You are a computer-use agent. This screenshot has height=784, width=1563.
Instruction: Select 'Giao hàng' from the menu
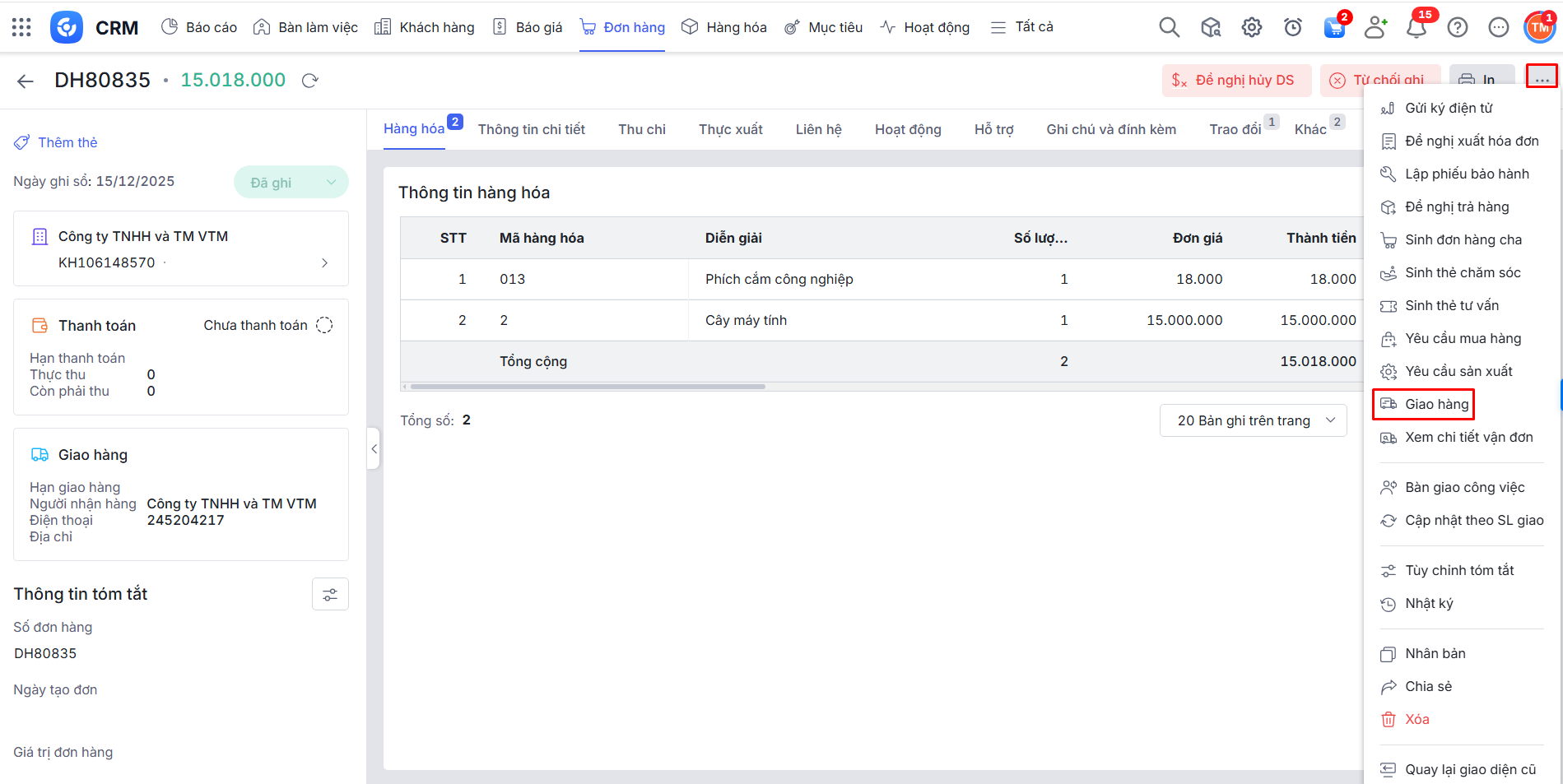(x=1436, y=404)
